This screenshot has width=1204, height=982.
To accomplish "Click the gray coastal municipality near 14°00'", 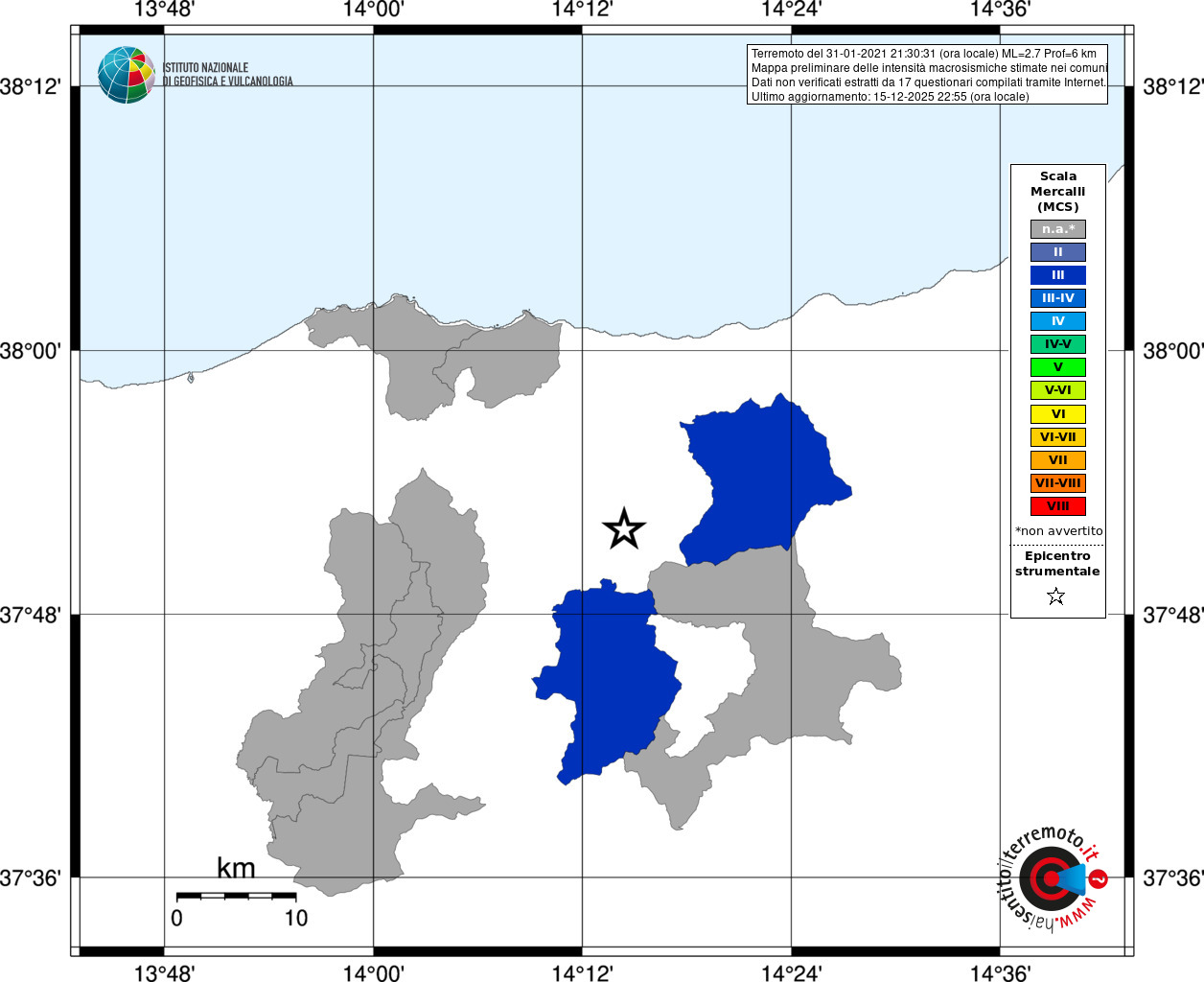I will 431,360.
